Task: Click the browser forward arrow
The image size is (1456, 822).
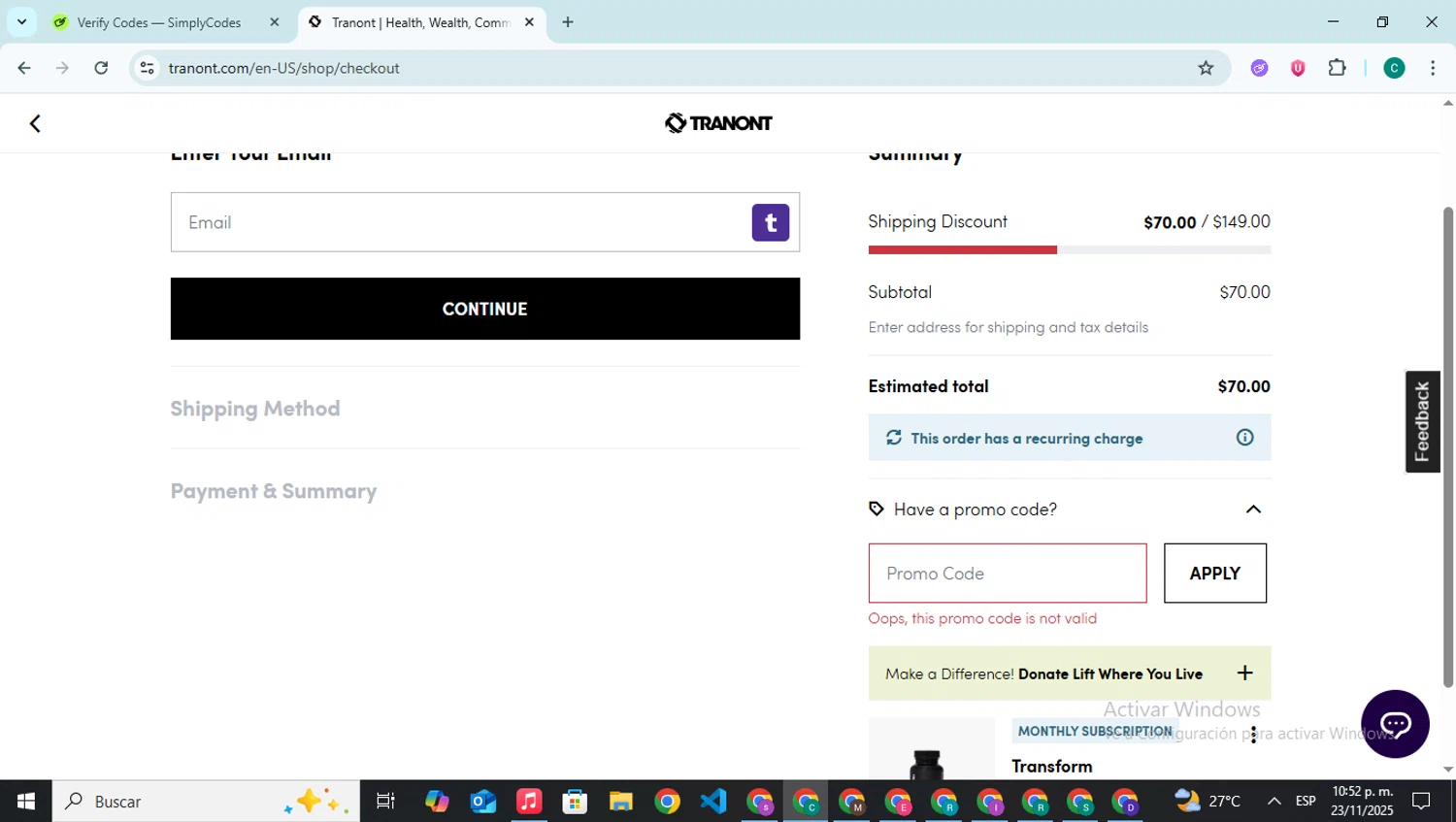Action: 62,68
